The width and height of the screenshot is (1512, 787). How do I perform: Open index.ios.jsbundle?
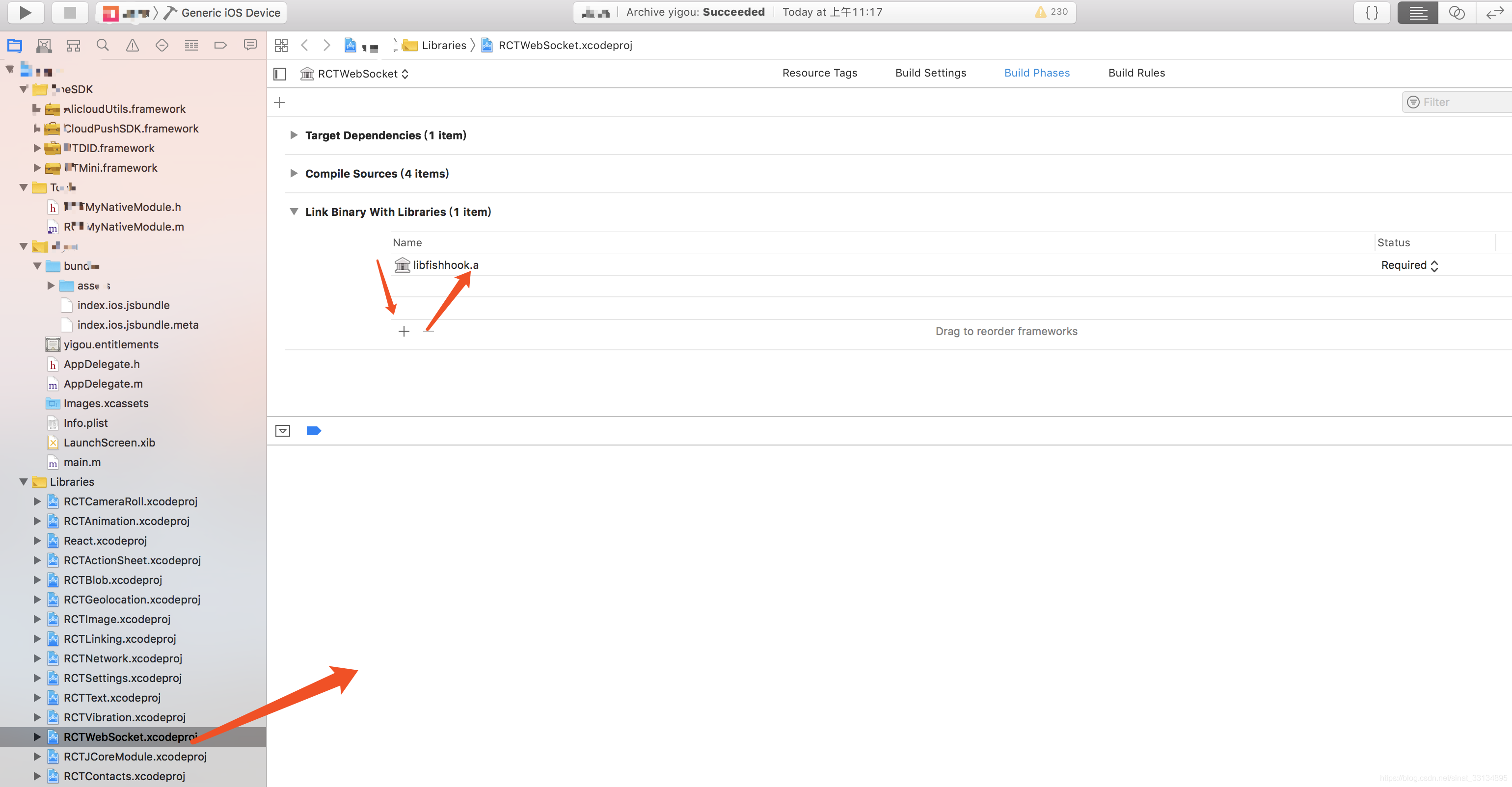click(123, 305)
